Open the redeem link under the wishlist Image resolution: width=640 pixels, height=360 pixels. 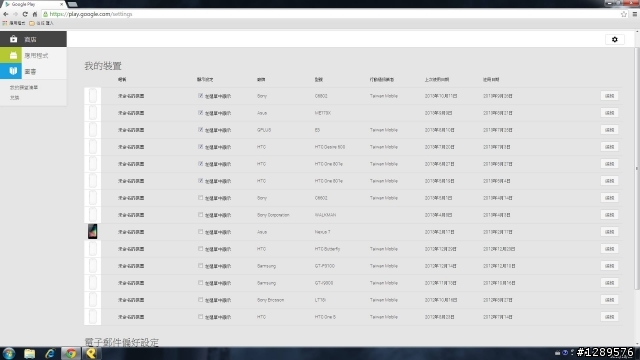pos(15,98)
